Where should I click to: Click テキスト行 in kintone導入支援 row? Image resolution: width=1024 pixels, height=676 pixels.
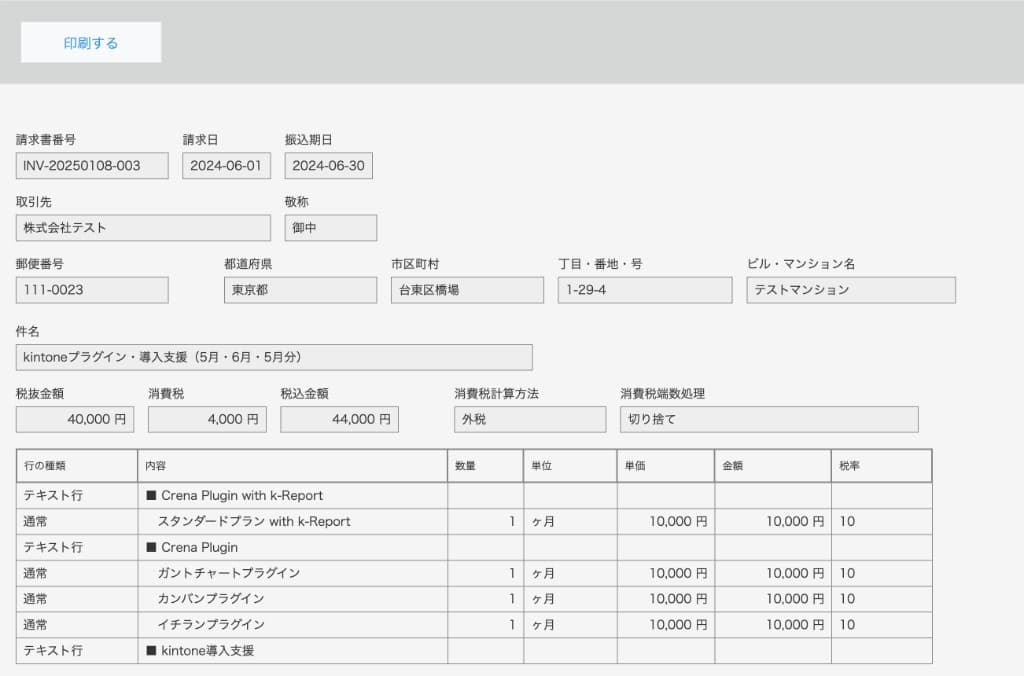point(77,651)
